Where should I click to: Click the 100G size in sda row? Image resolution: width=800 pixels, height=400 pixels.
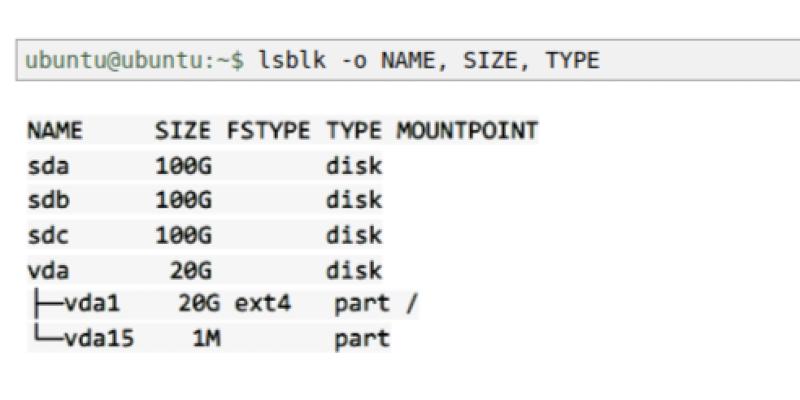183,166
